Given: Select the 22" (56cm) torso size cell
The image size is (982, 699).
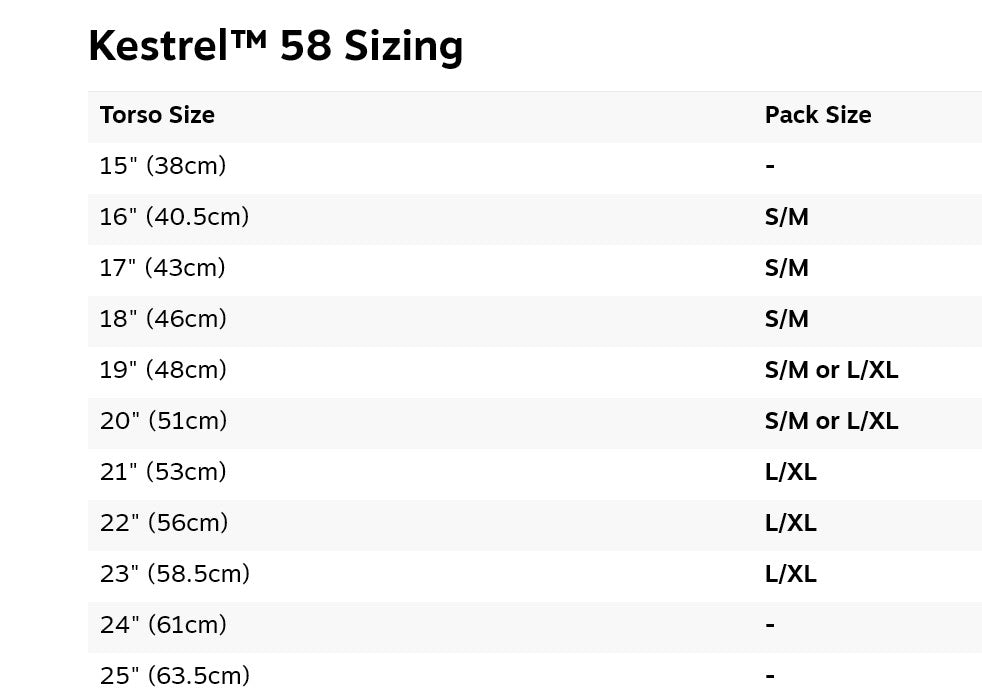Looking at the screenshot, I should [x=164, y=523].
